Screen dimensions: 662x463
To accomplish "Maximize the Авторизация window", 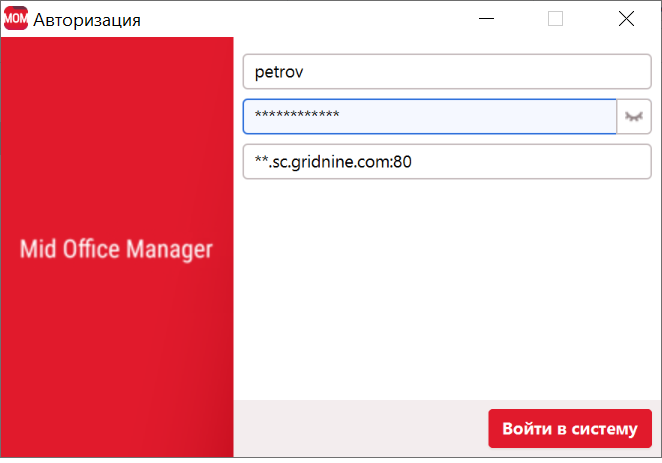I will 556,19.
